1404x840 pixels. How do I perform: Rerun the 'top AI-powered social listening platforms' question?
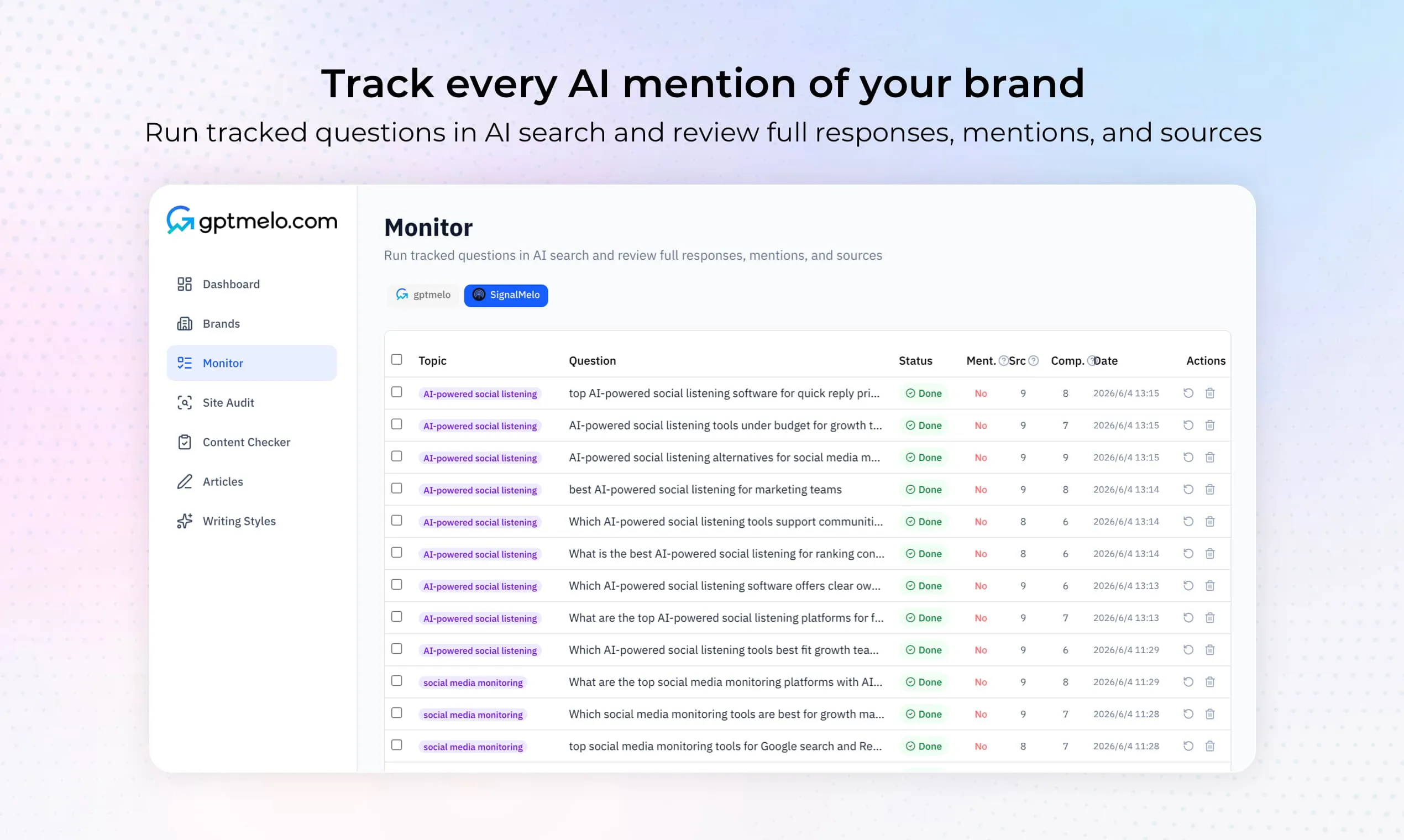pos(1188,617)
